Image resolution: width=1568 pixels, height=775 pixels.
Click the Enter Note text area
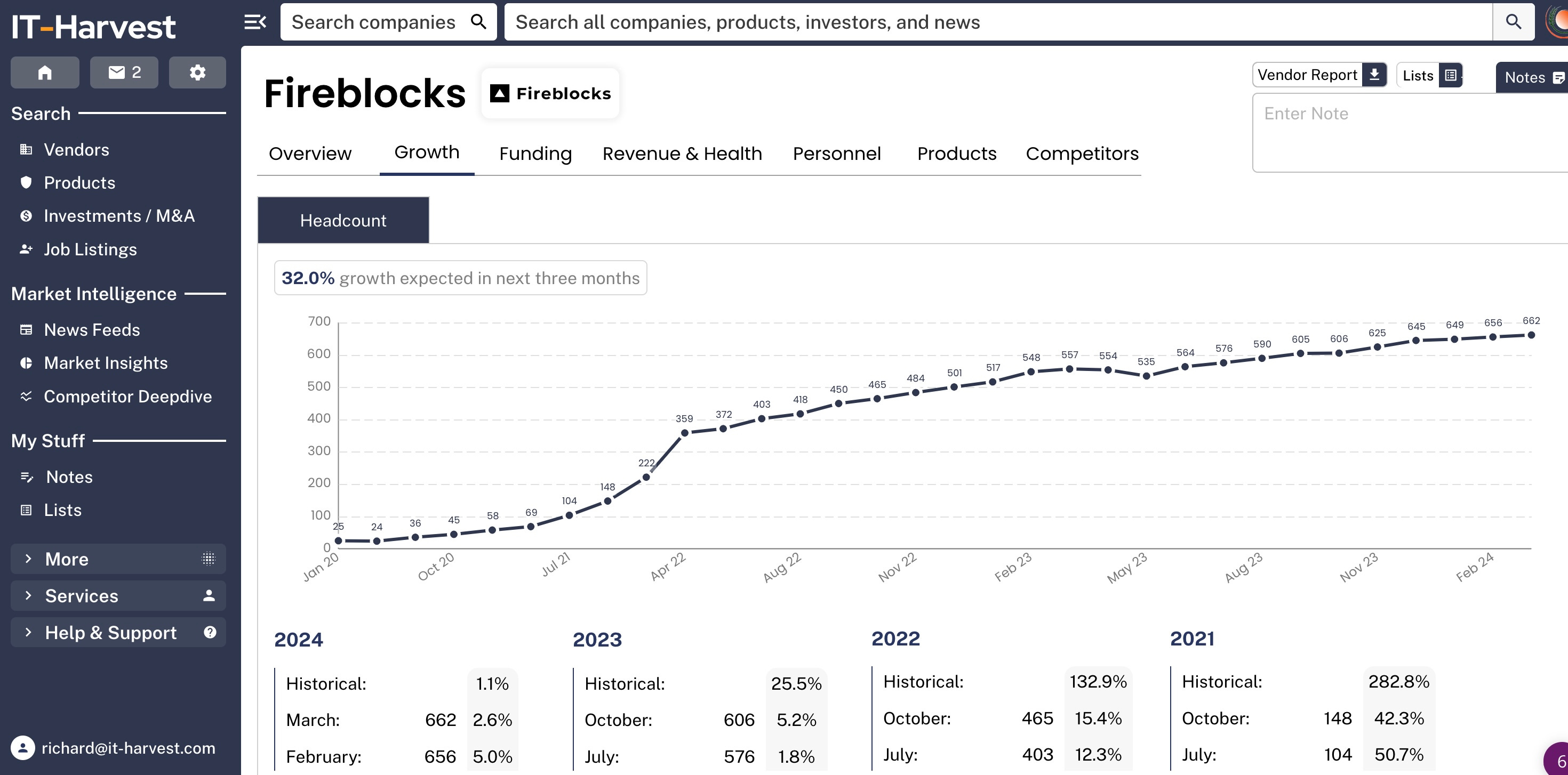coord(1410,133)
